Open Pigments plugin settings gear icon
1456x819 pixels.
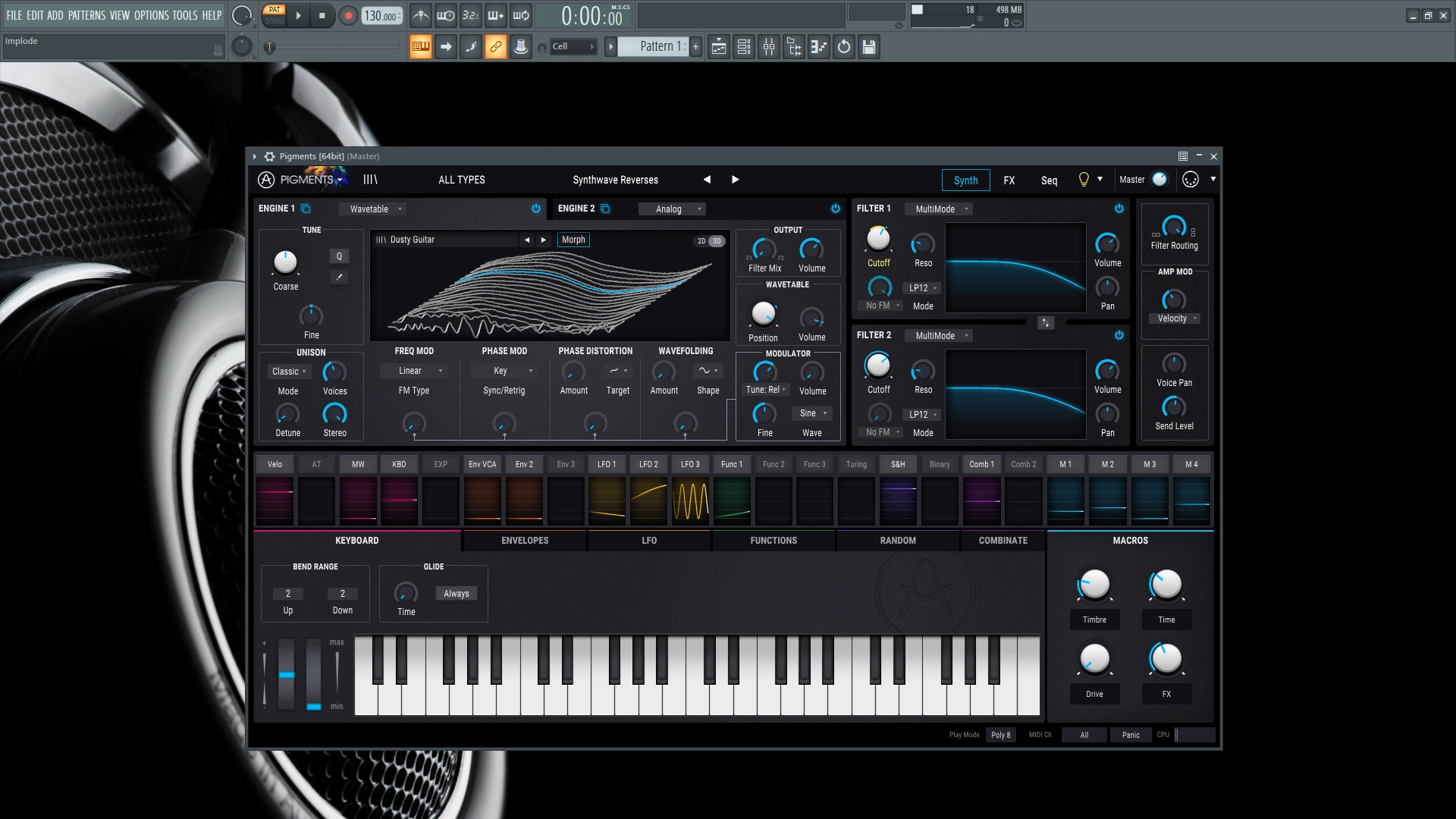point(269,156)
